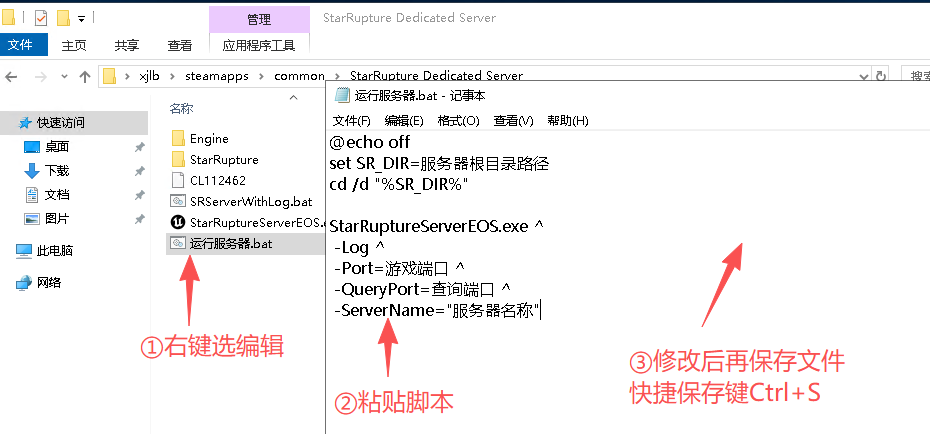Switch to the View (查看) ribbon tab
930x434 pixels.
point(180,45)
